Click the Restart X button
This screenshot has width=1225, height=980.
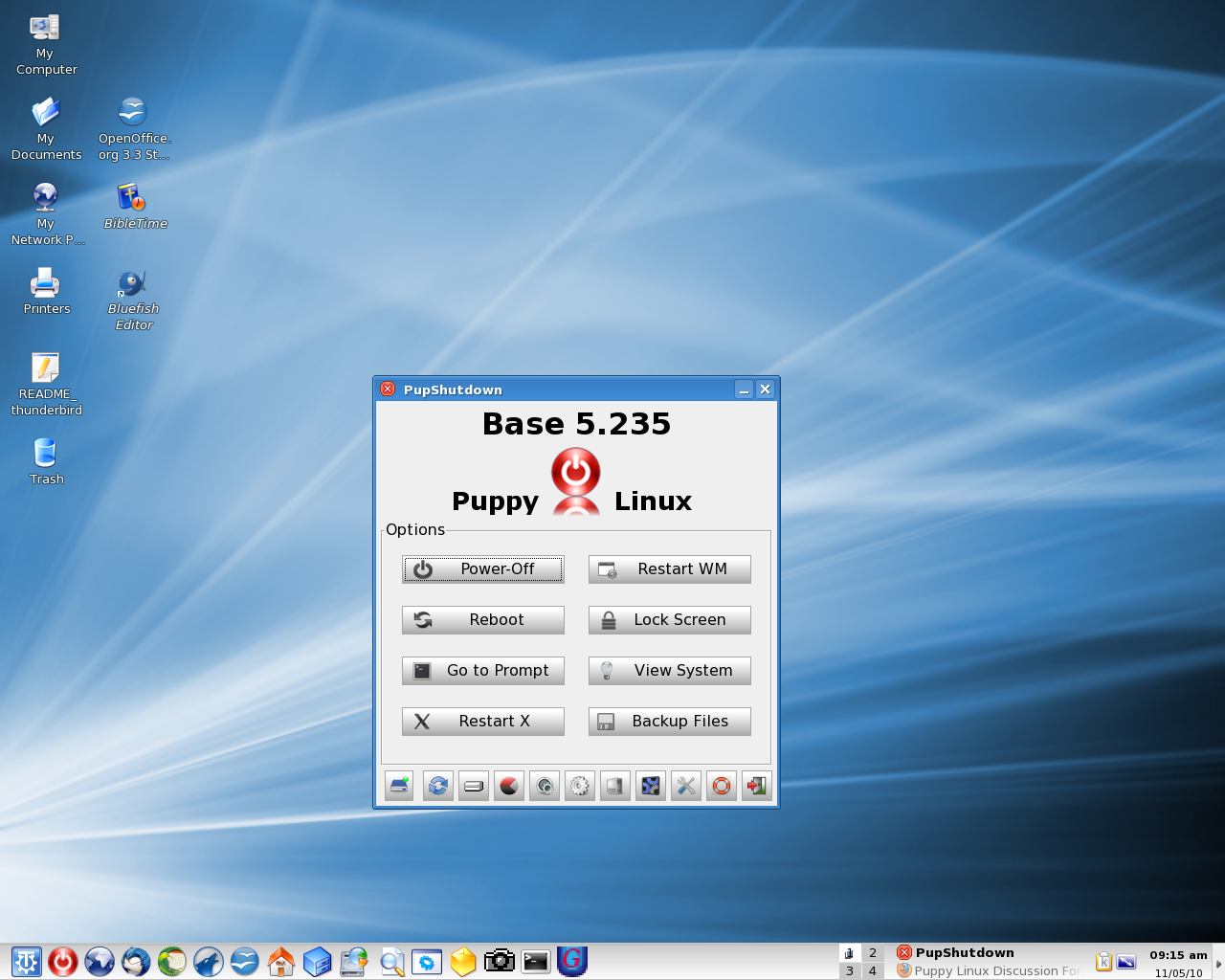pyautogui.click(x=482, y=721)
